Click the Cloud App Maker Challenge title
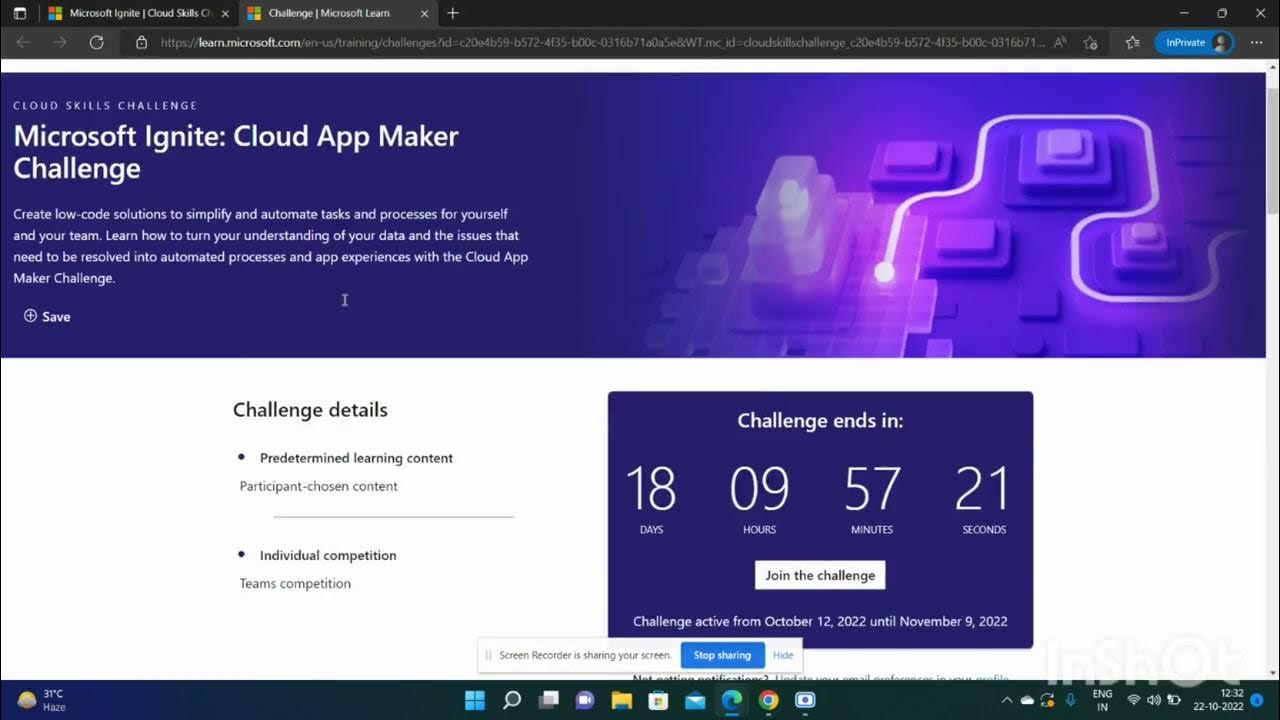Screen dimensions: 1280x720 236,152
